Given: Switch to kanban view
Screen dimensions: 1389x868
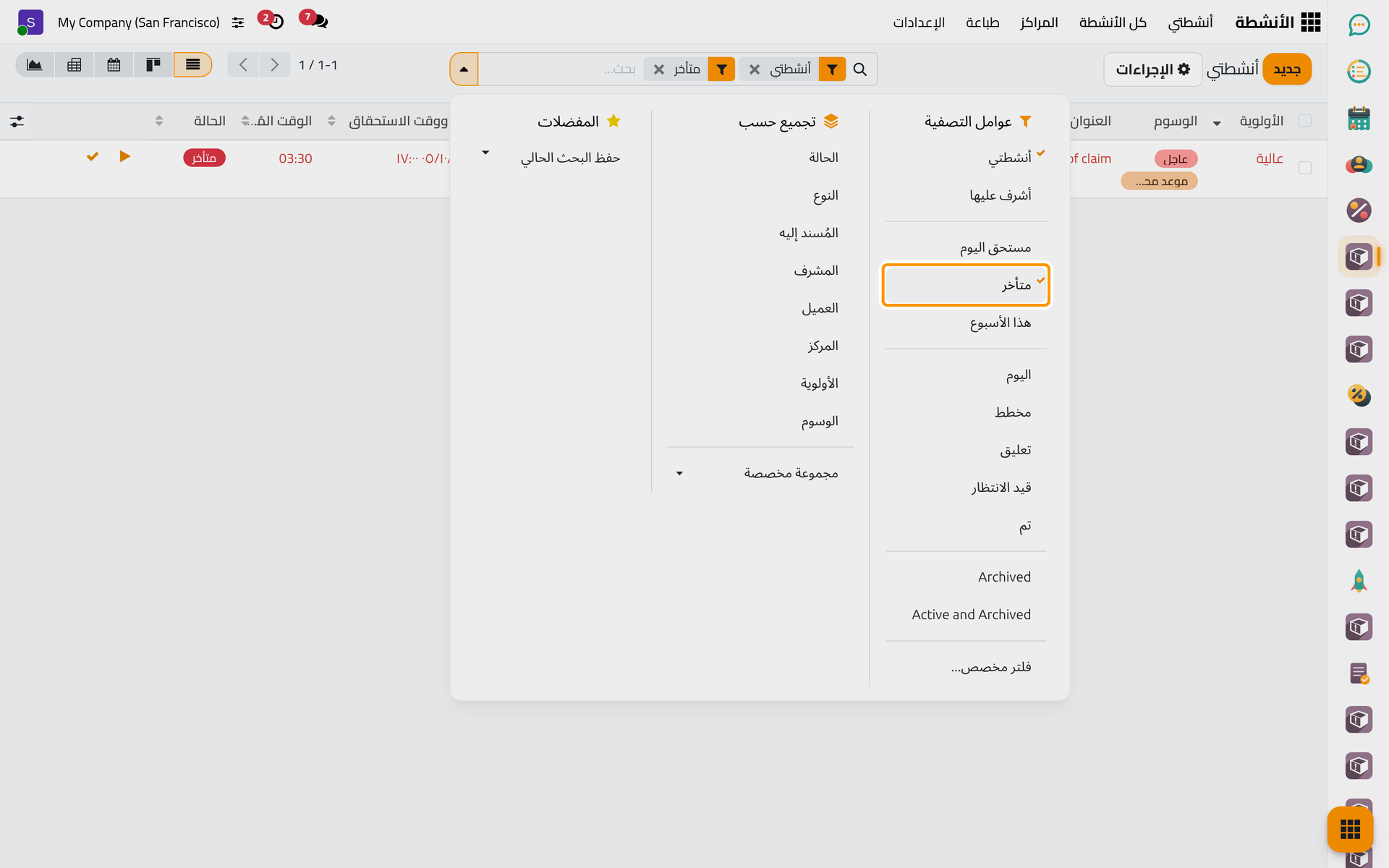Looking at the screenshot, I should point(153,65).
